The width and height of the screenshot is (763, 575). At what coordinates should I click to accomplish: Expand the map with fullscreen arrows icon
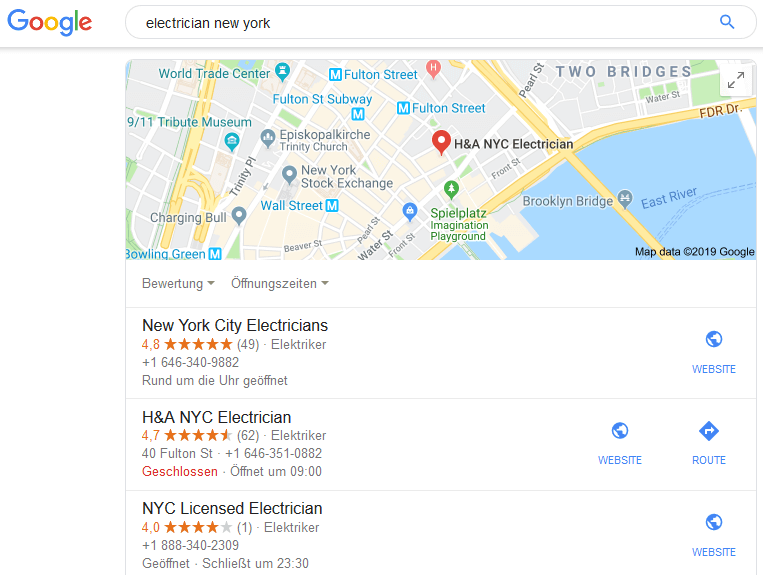(x=735, y=80)
